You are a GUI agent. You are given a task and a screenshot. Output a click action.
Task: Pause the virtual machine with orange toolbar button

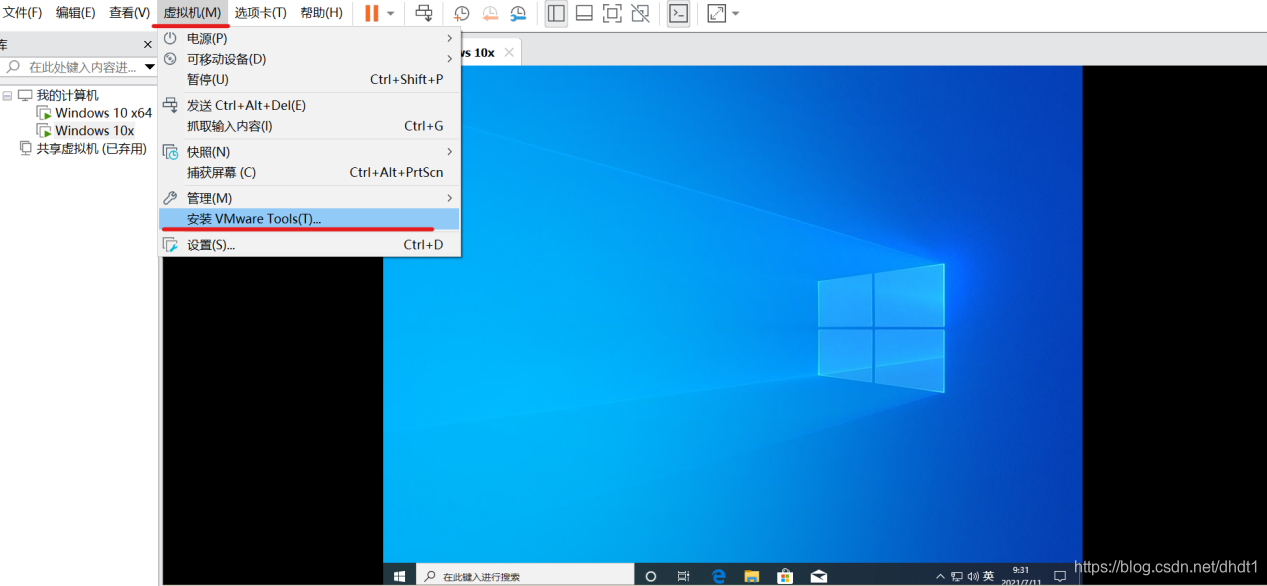(x=371, y=13)
